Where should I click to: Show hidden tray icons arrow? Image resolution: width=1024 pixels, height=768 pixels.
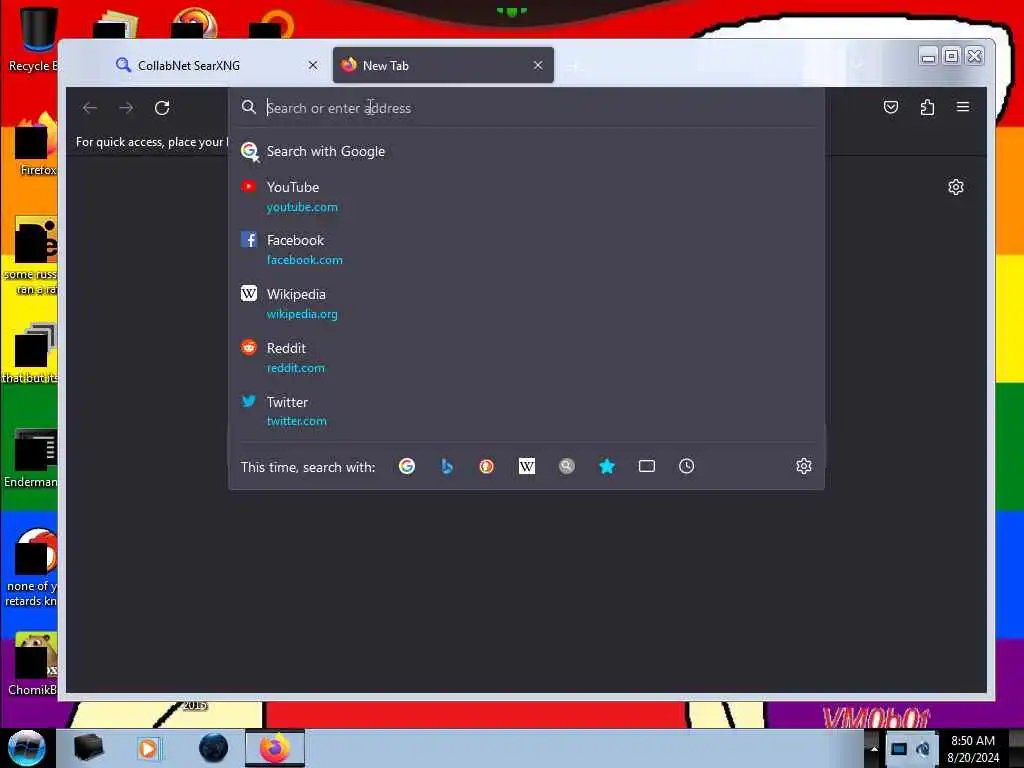coord(873,748)
